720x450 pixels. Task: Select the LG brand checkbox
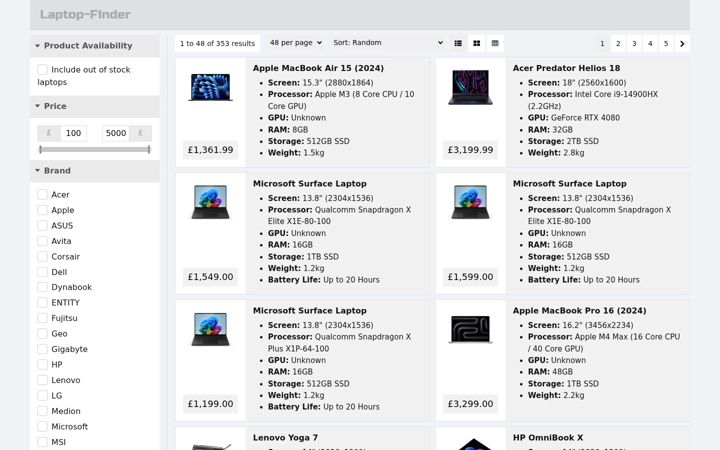tap(42, 395)
